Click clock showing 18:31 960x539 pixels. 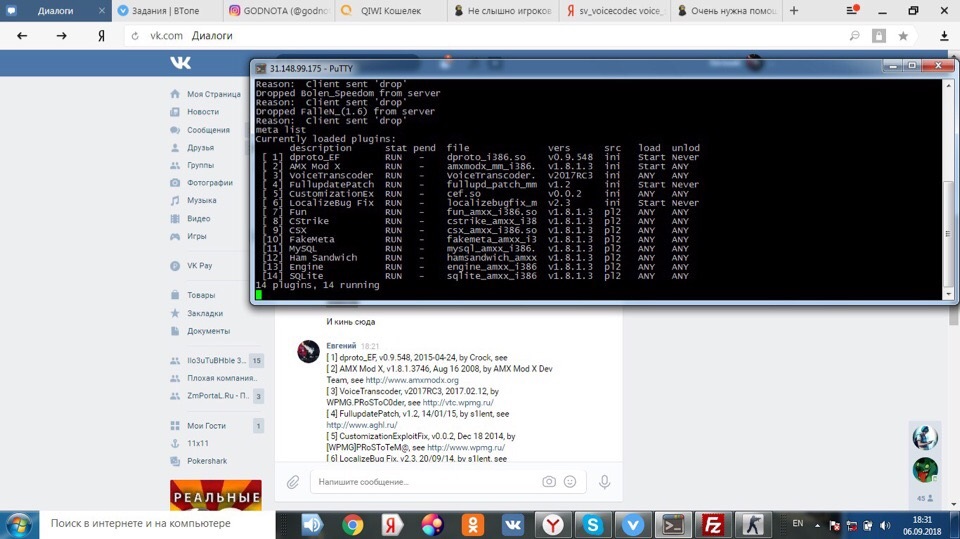coord(922,519)
